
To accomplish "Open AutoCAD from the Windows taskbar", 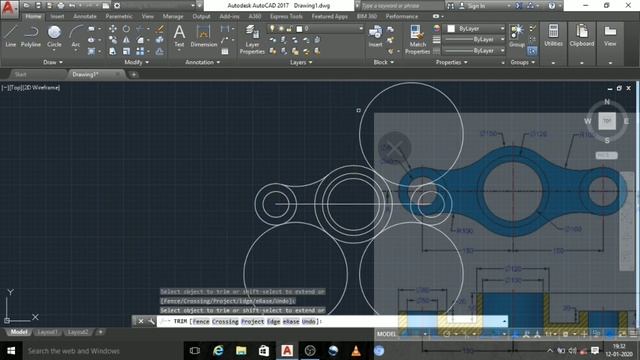I will click(287, 351).
